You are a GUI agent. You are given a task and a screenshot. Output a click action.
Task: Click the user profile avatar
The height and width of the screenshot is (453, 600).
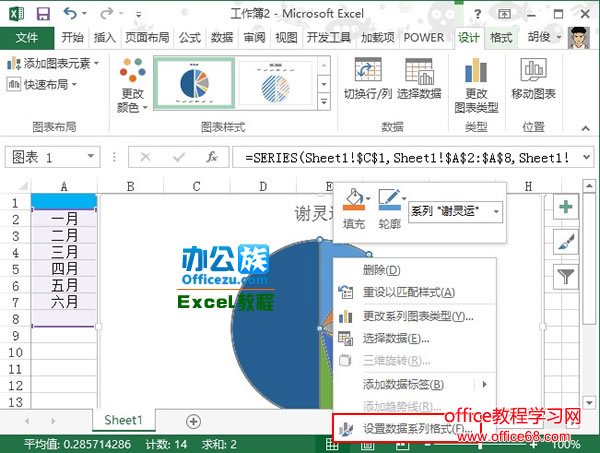[579, 37]
